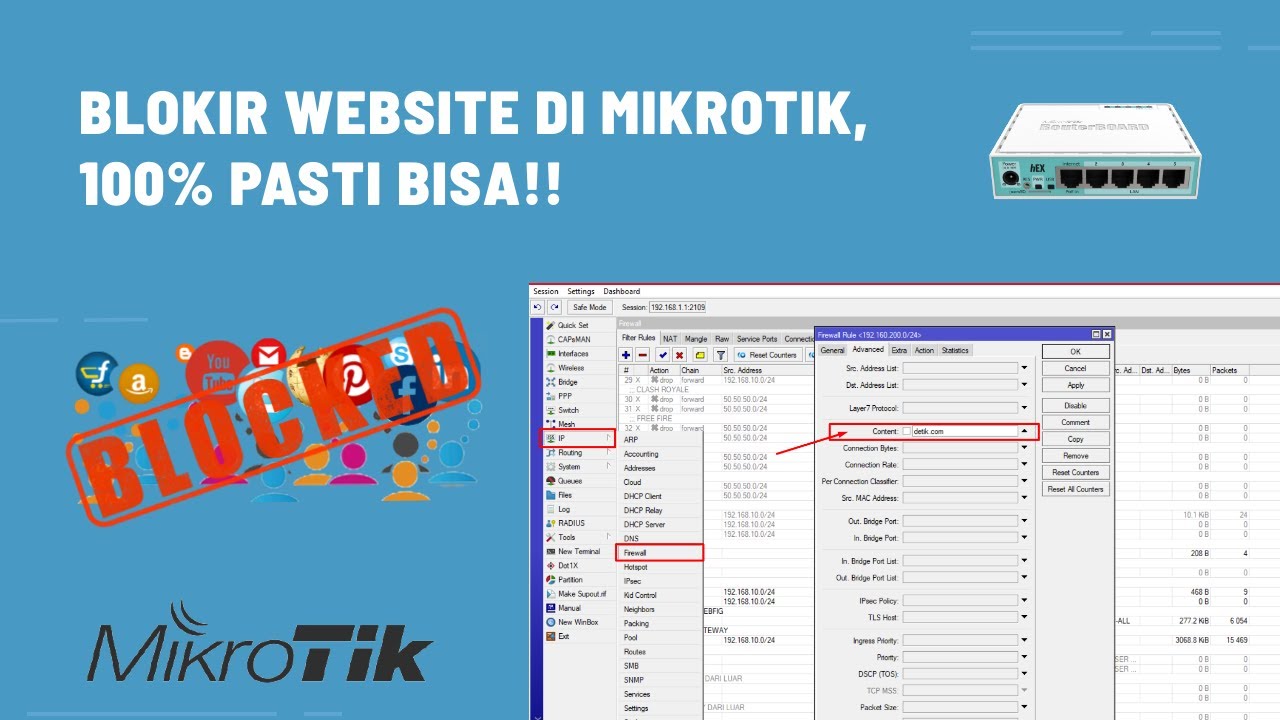Click Session address field 192.168.1.1
This screenshot has width=1280, height=720.
pos(677,307)
